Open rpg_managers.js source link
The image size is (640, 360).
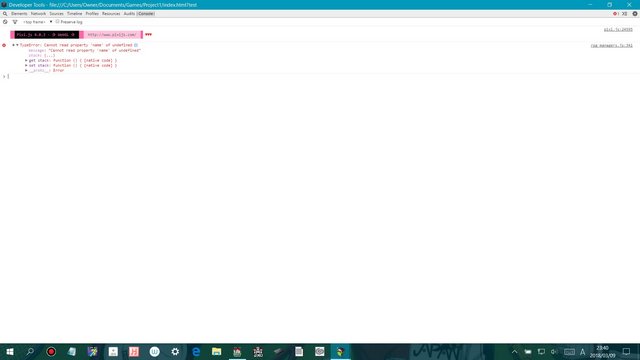click(611, 45)
